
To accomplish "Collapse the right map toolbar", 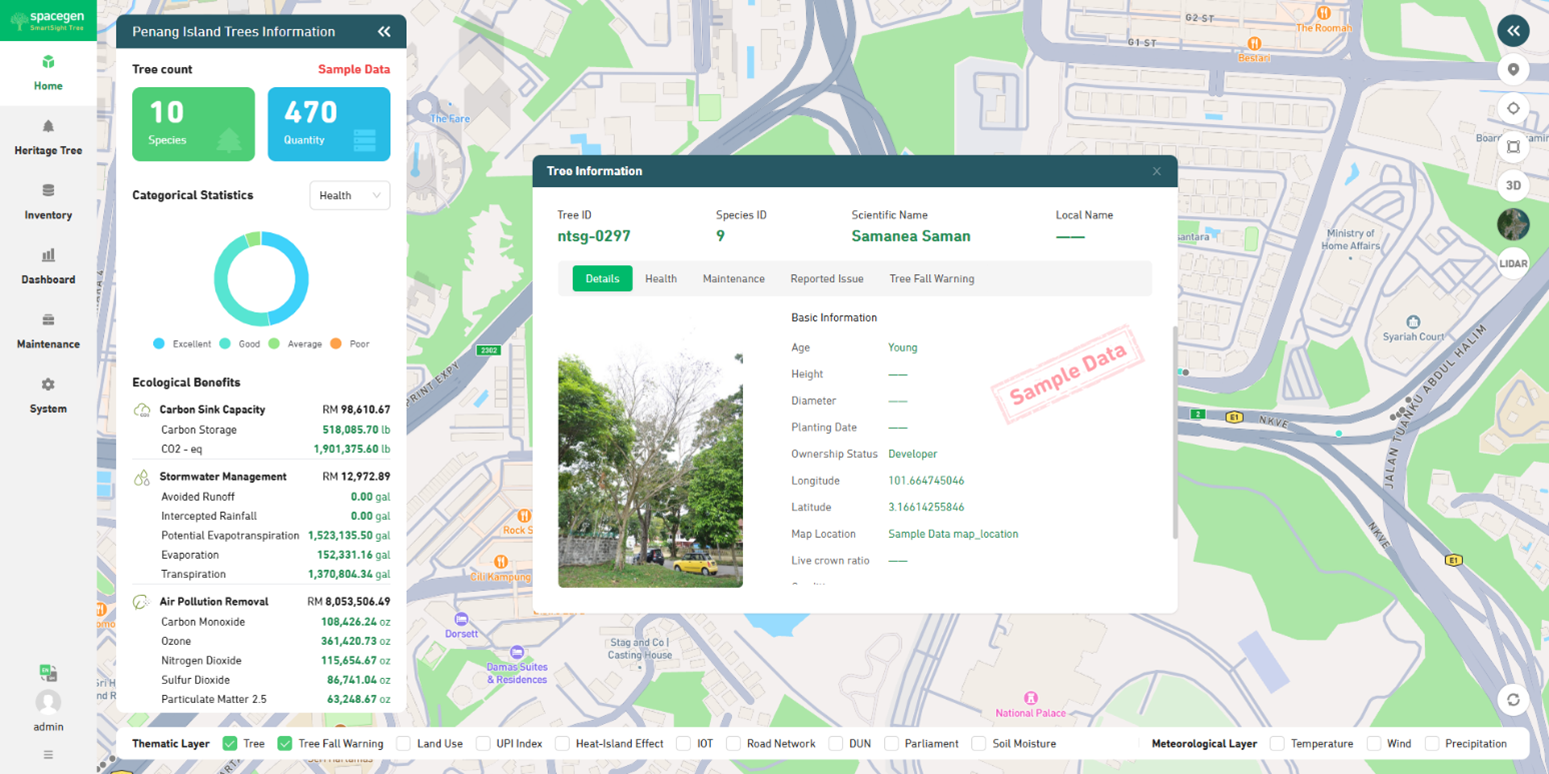I will (1513, 31).
